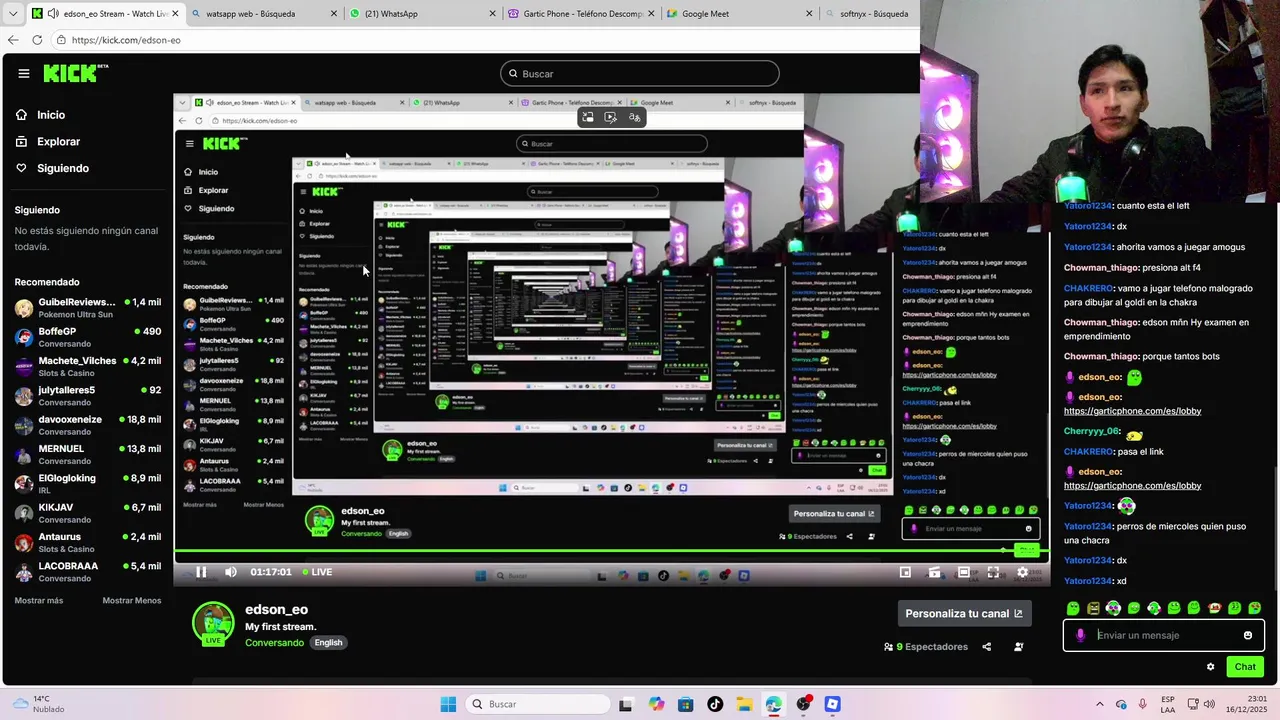The width and height of the screenshot is (1280, 720).
Task: Open TikTok from the taskbar
Action: click(x=715, y=704)
